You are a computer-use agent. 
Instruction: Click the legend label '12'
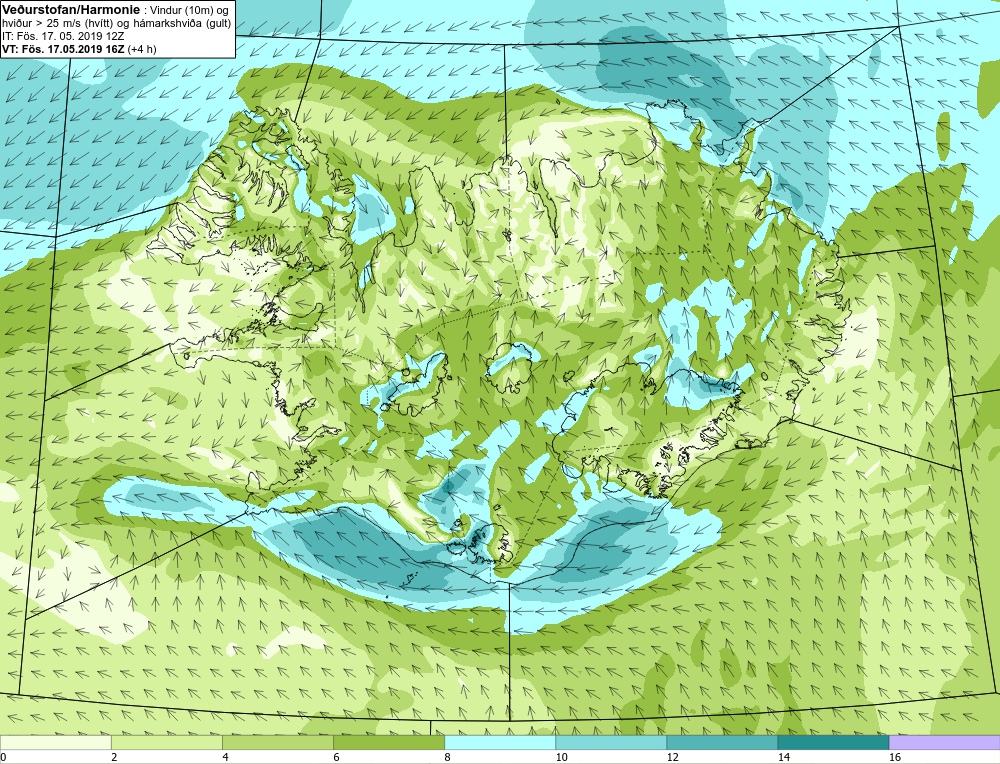coord(672,757)
